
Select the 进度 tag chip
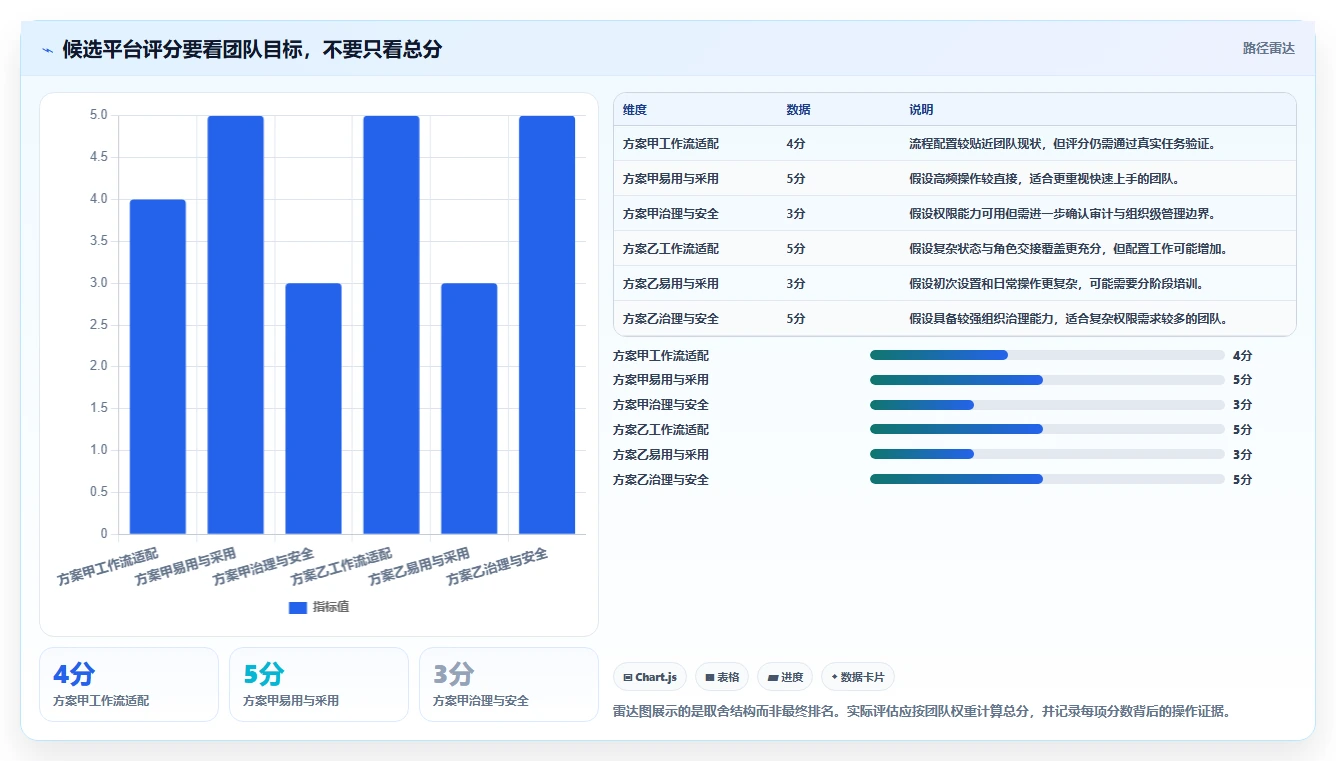coord(786,677)
